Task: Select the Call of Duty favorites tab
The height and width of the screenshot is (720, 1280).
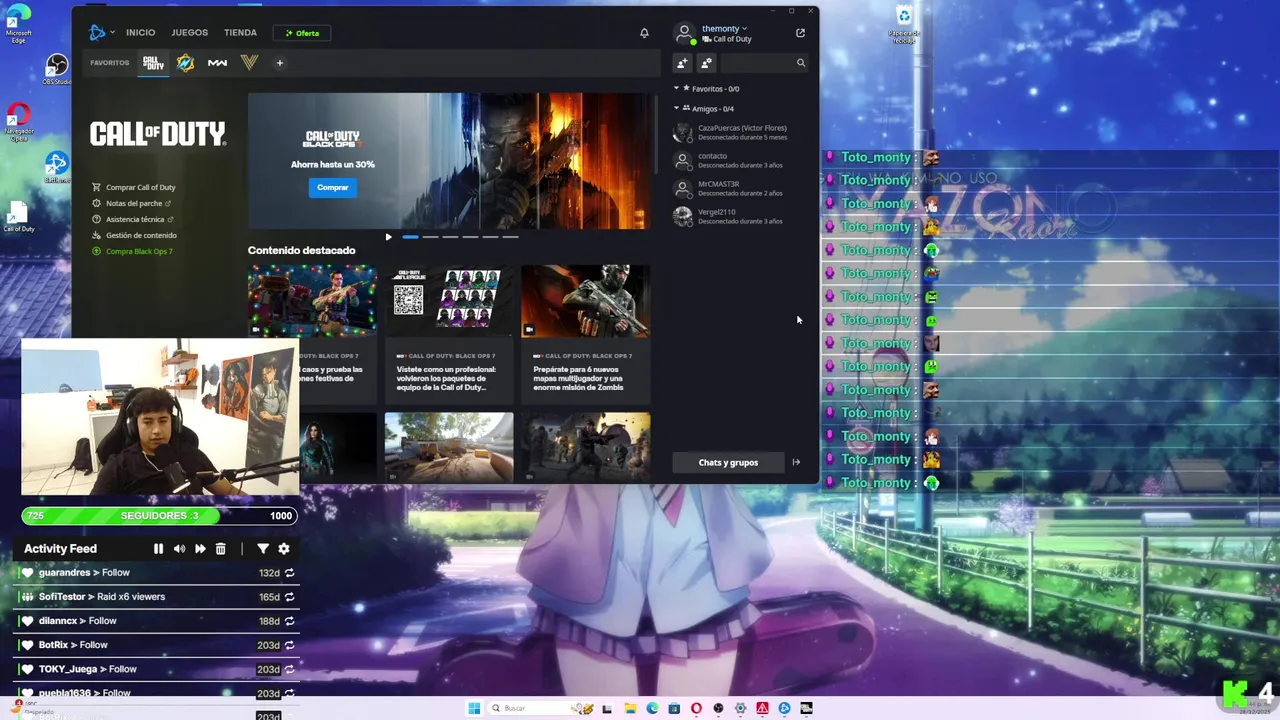Action: click(x=153, y=63)
